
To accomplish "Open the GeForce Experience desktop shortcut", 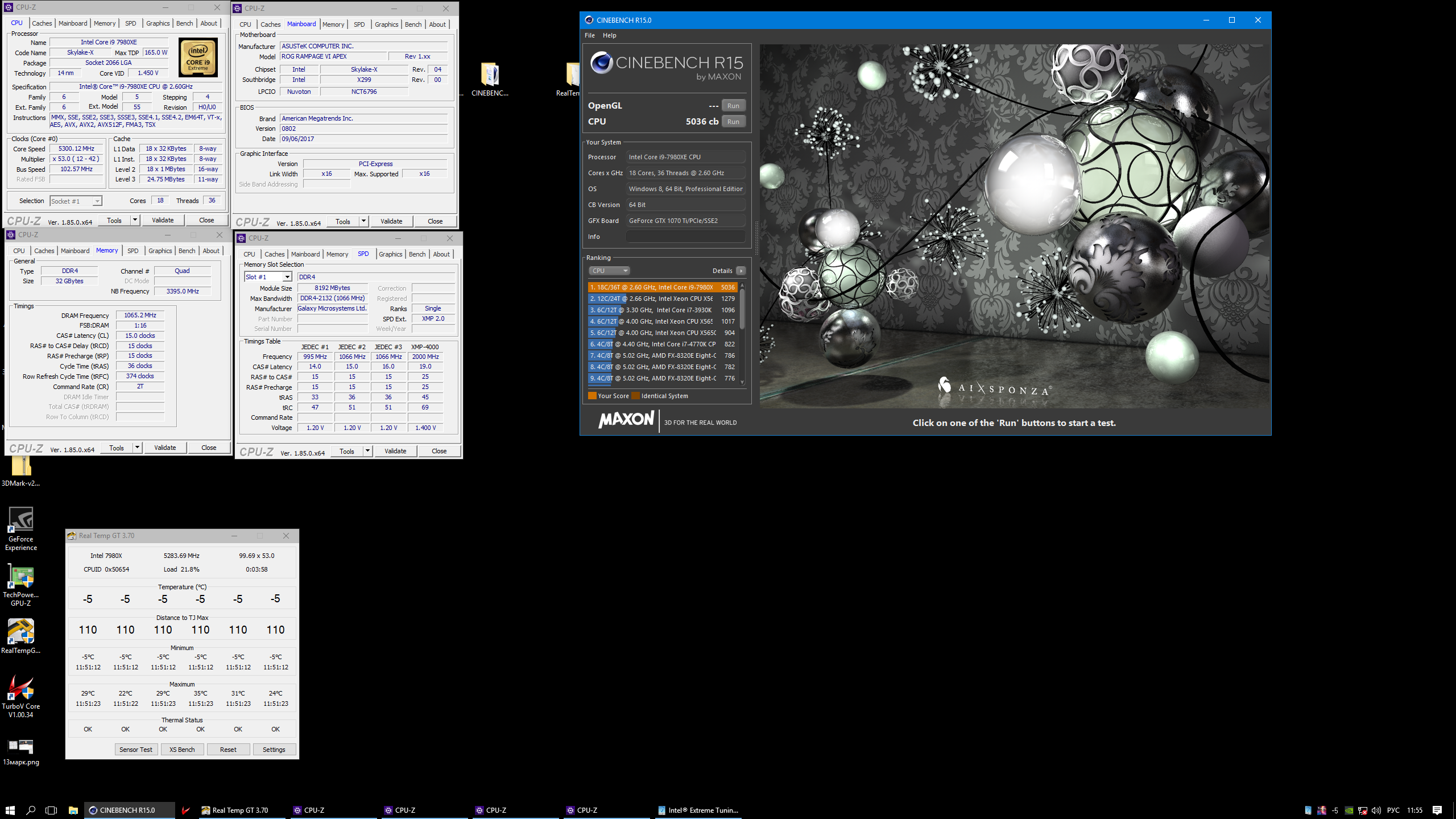I will point(21,528).
